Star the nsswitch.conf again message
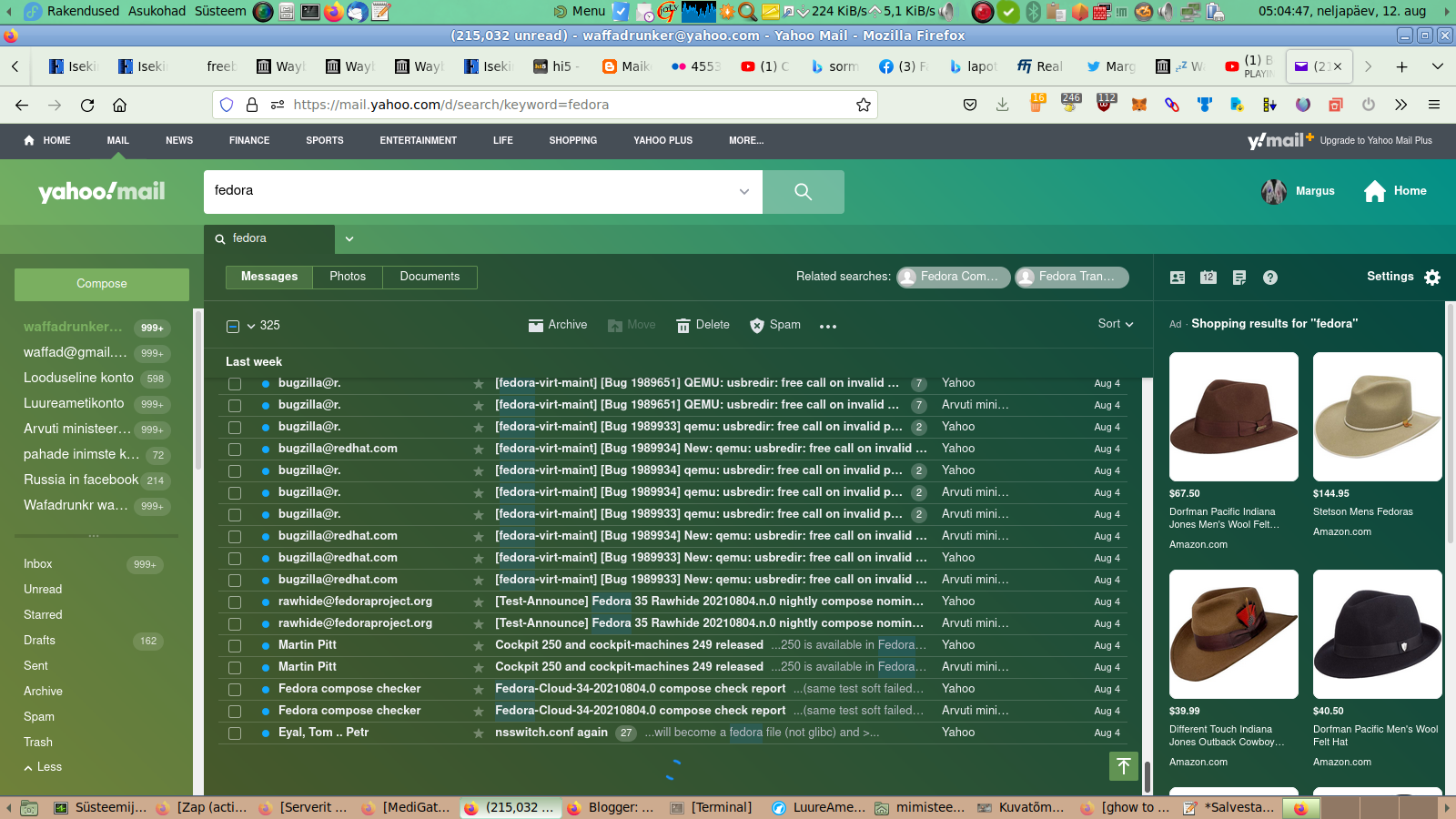The width and height of the screenshot is (1456, 819). (479, 733)
